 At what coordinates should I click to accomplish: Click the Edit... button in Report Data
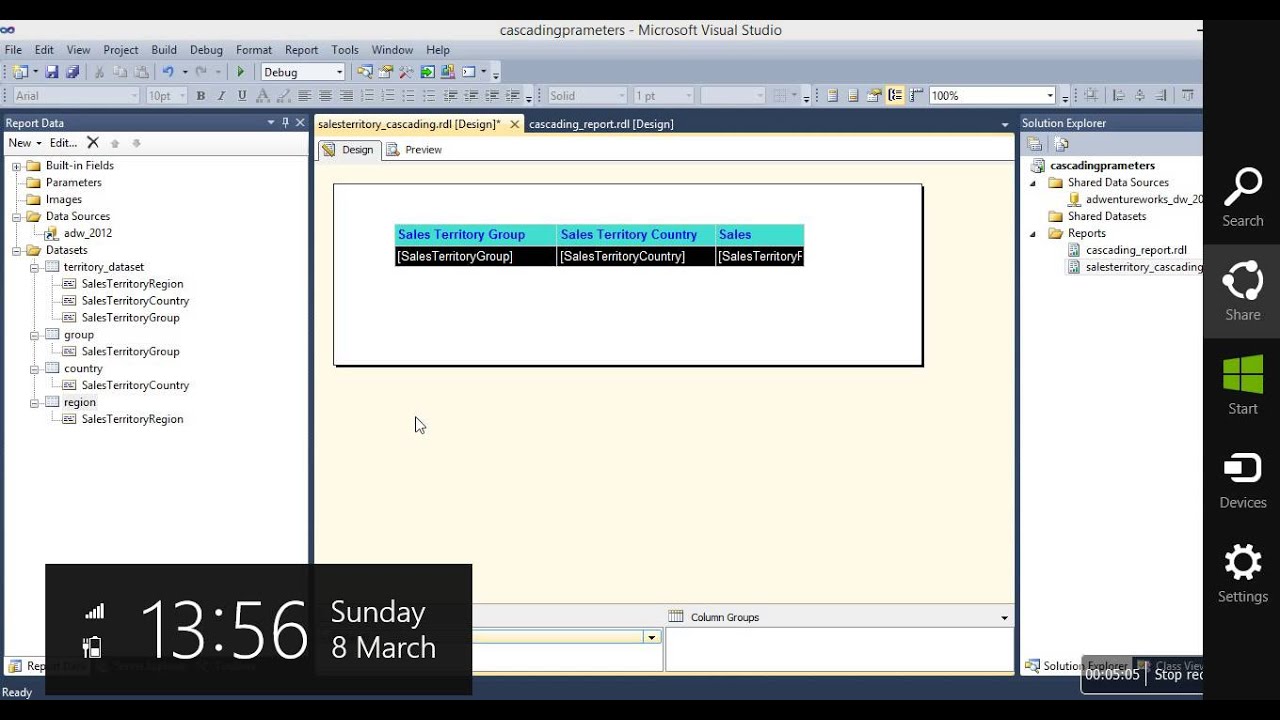63,143
